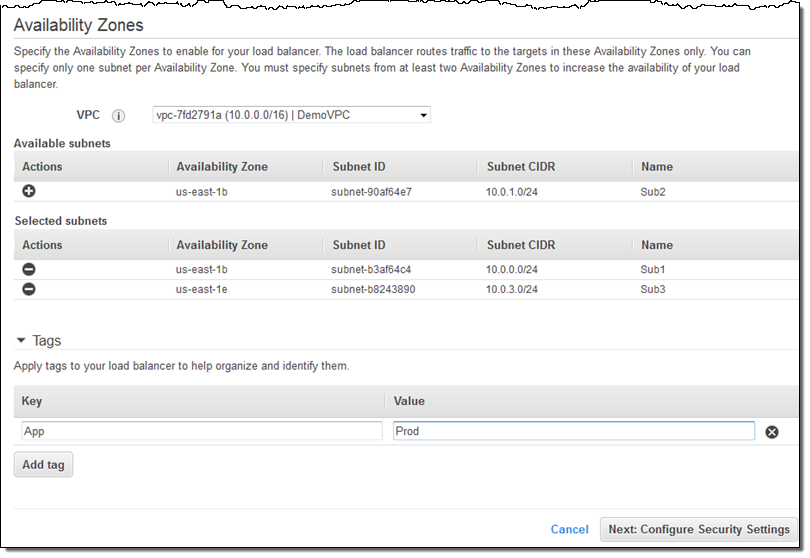Open the VPC dropdown
Viewport: 810px width, 558px height.
click(x=291, y=115)
